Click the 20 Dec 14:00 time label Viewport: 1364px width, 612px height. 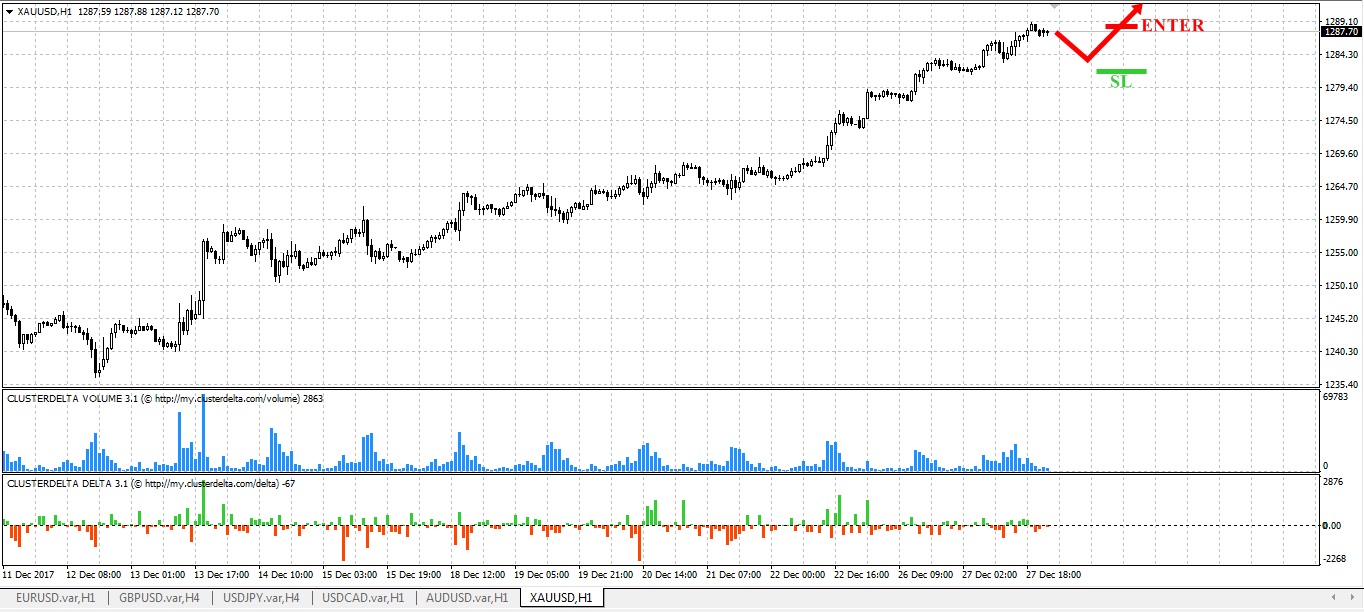[669, 575]
